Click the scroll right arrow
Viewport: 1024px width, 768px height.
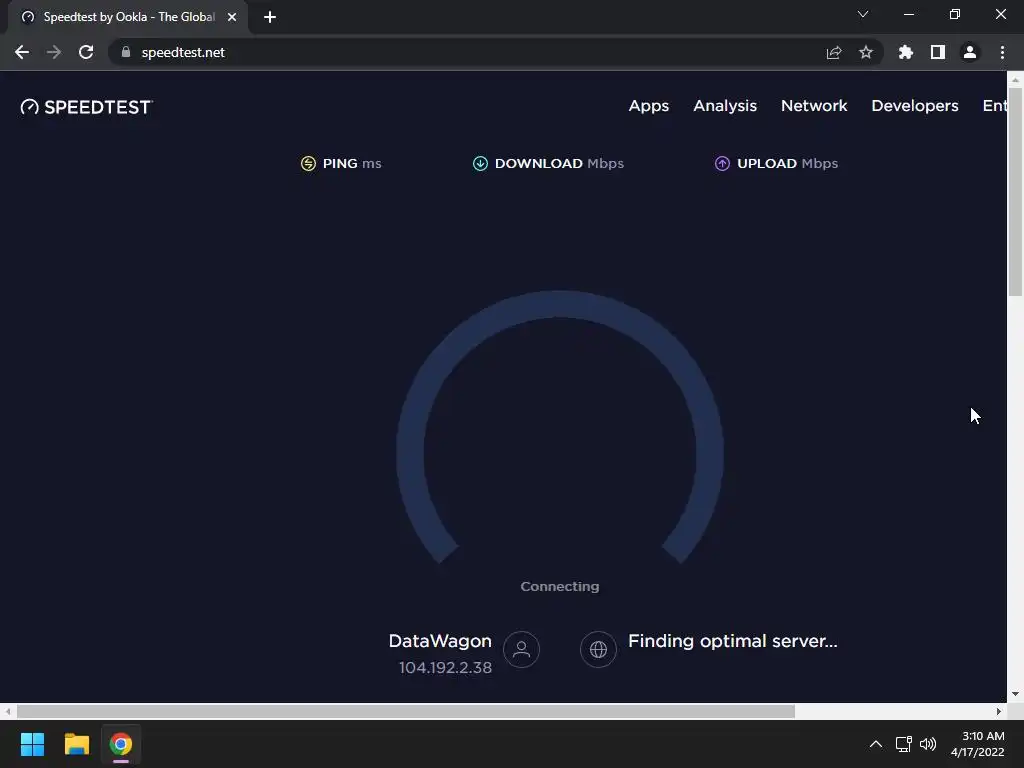click(999, 711)
